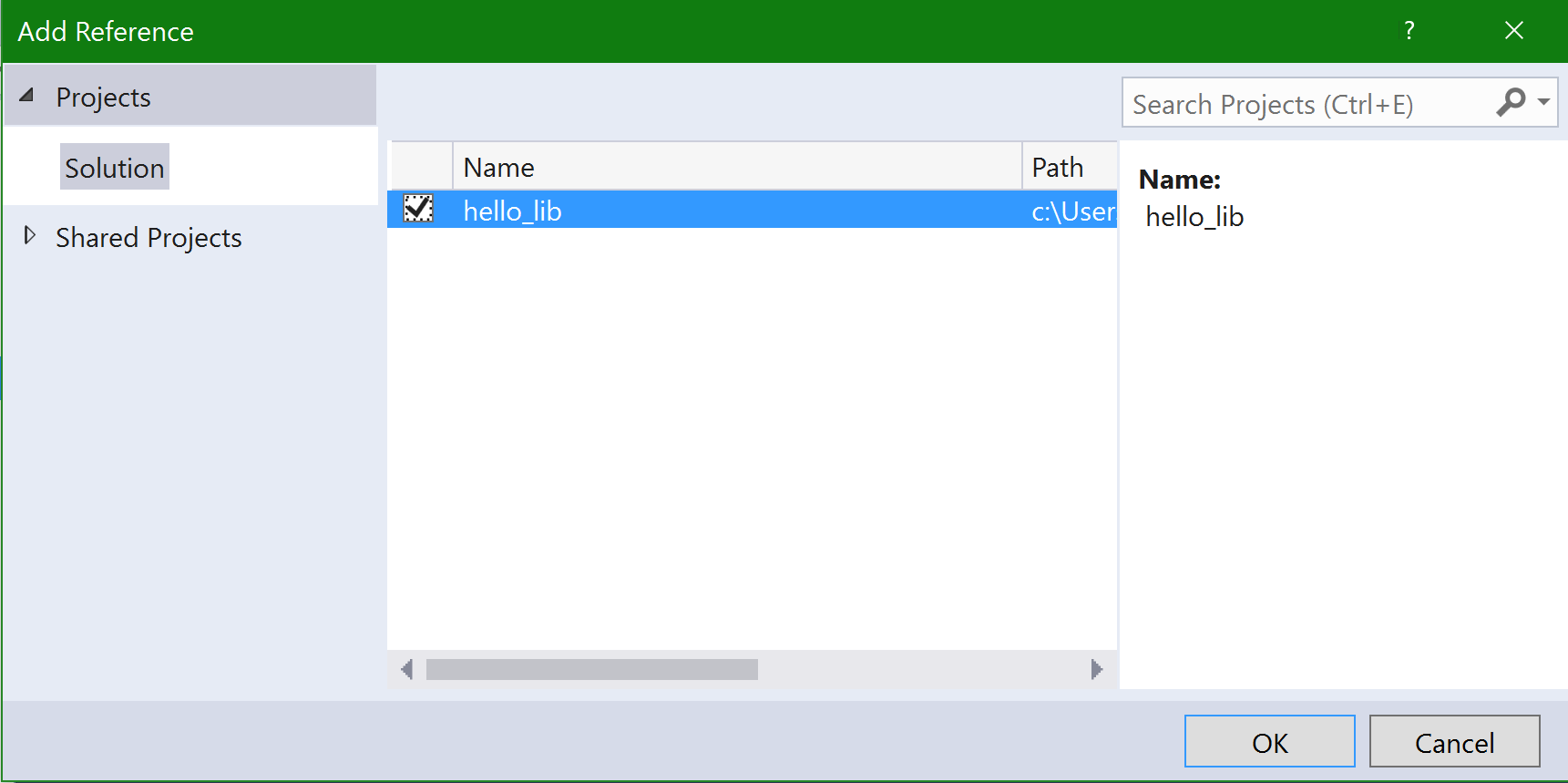Uncheck the hello_lib reference checkbox
Screen dimensions: 1568x783
tap(418, 209)
